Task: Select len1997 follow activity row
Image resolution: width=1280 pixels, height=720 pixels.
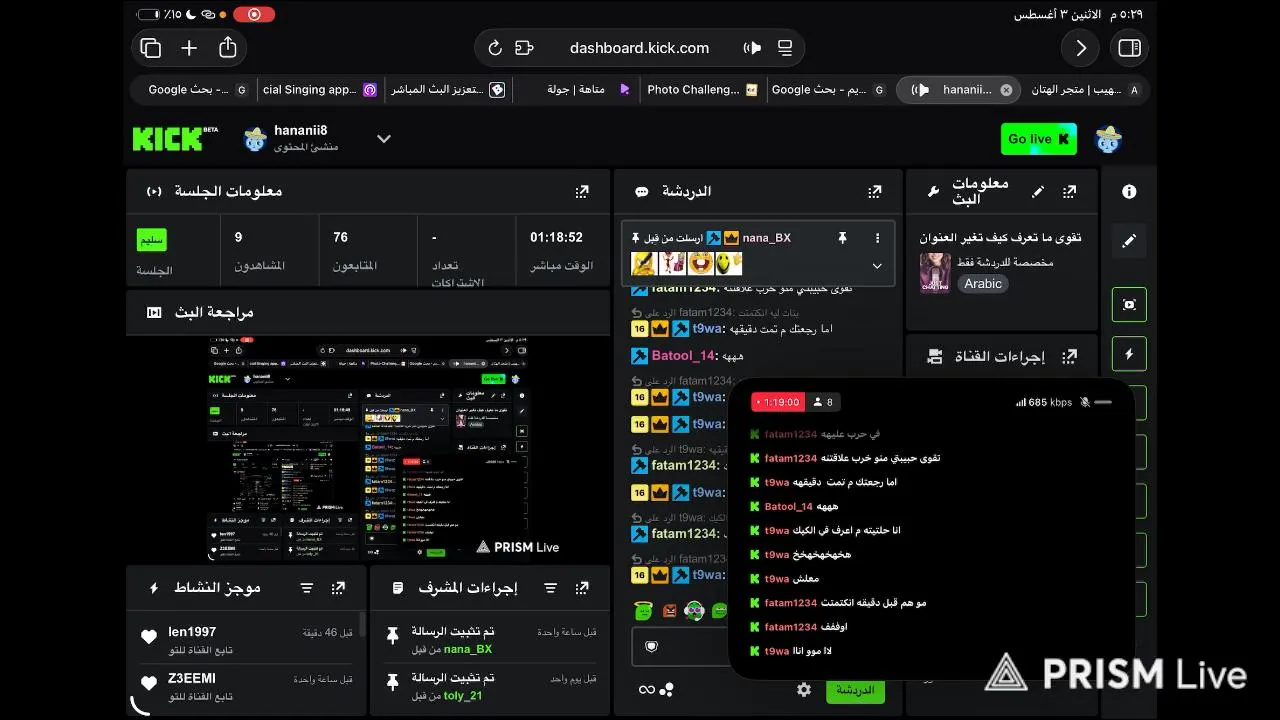Action: click(246, 641)
